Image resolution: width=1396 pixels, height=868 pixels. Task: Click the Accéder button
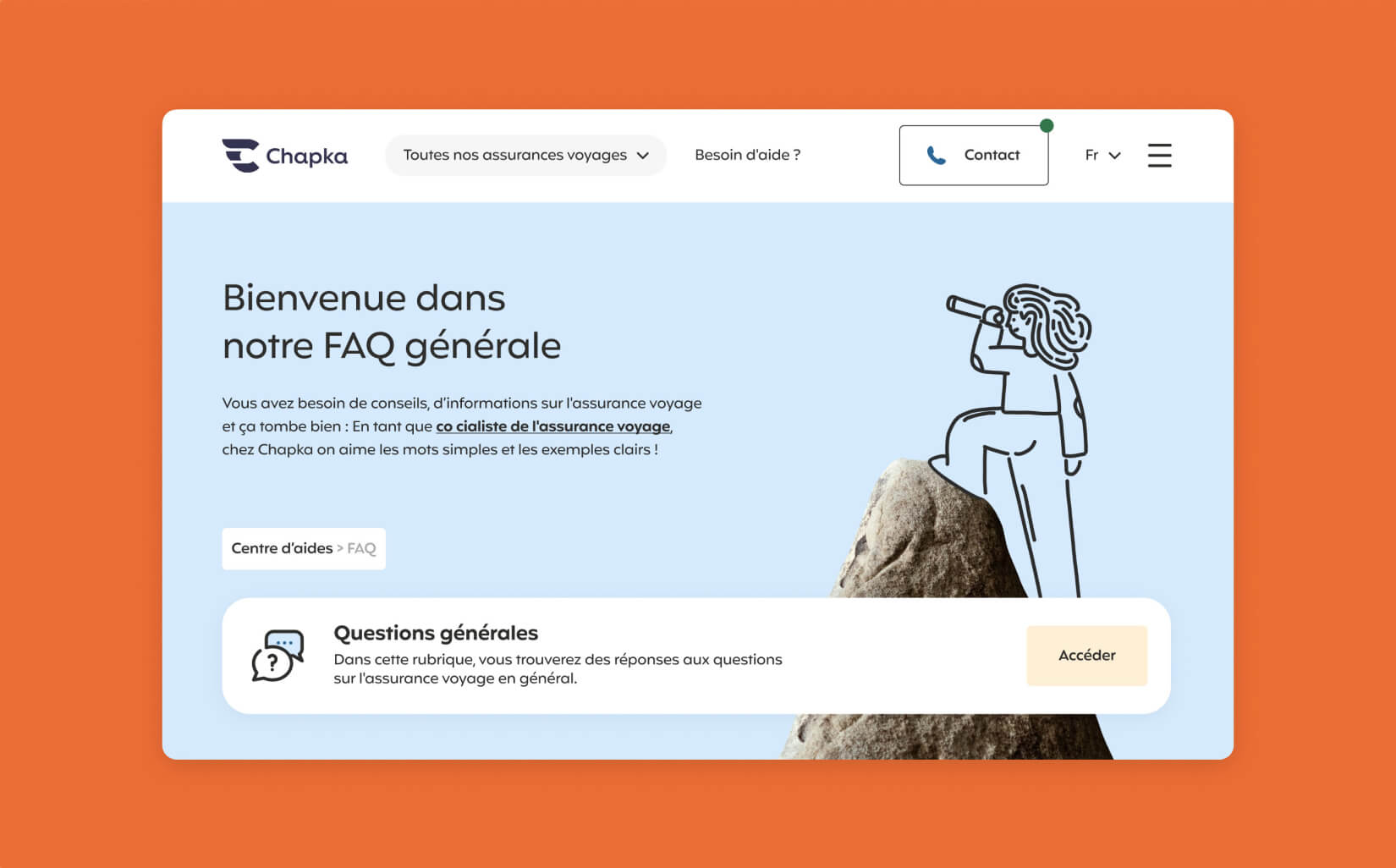(x=1086, y=656)
